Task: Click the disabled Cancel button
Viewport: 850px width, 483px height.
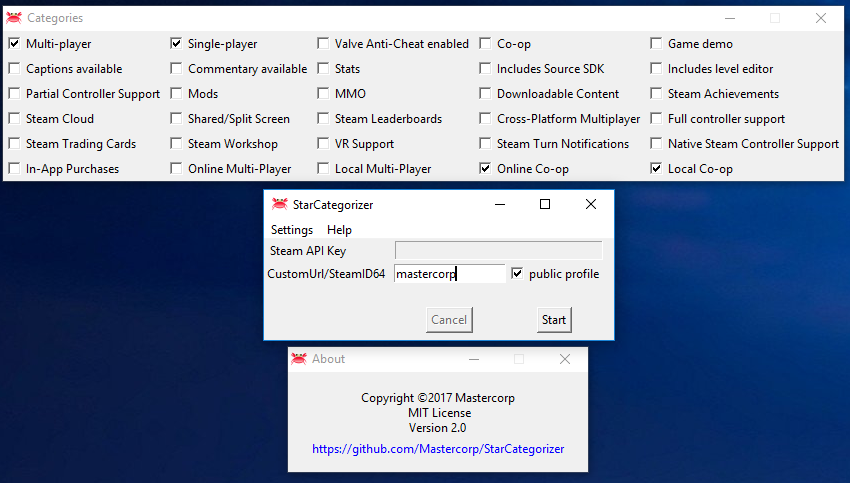Action: 449,320
